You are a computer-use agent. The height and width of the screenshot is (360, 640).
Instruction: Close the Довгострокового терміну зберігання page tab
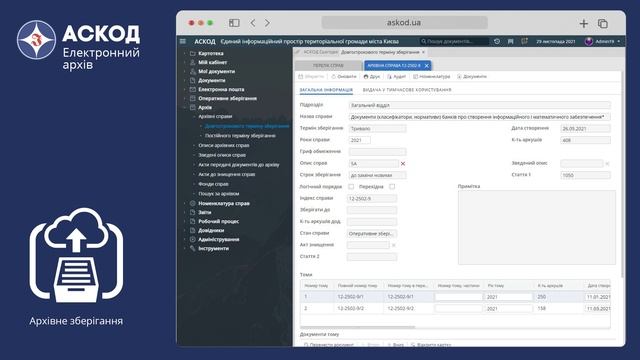click(423, 52)
